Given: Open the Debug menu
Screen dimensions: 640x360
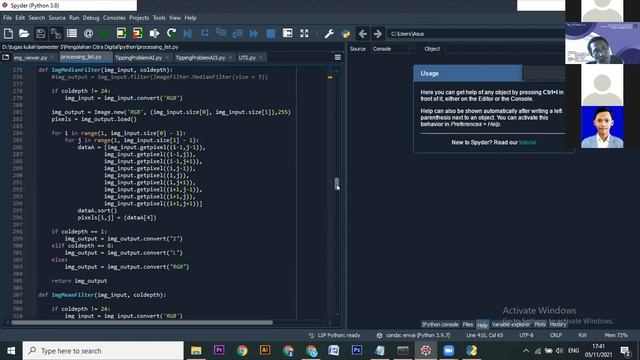Looking at the screenshot, I should tap(91, 18).
